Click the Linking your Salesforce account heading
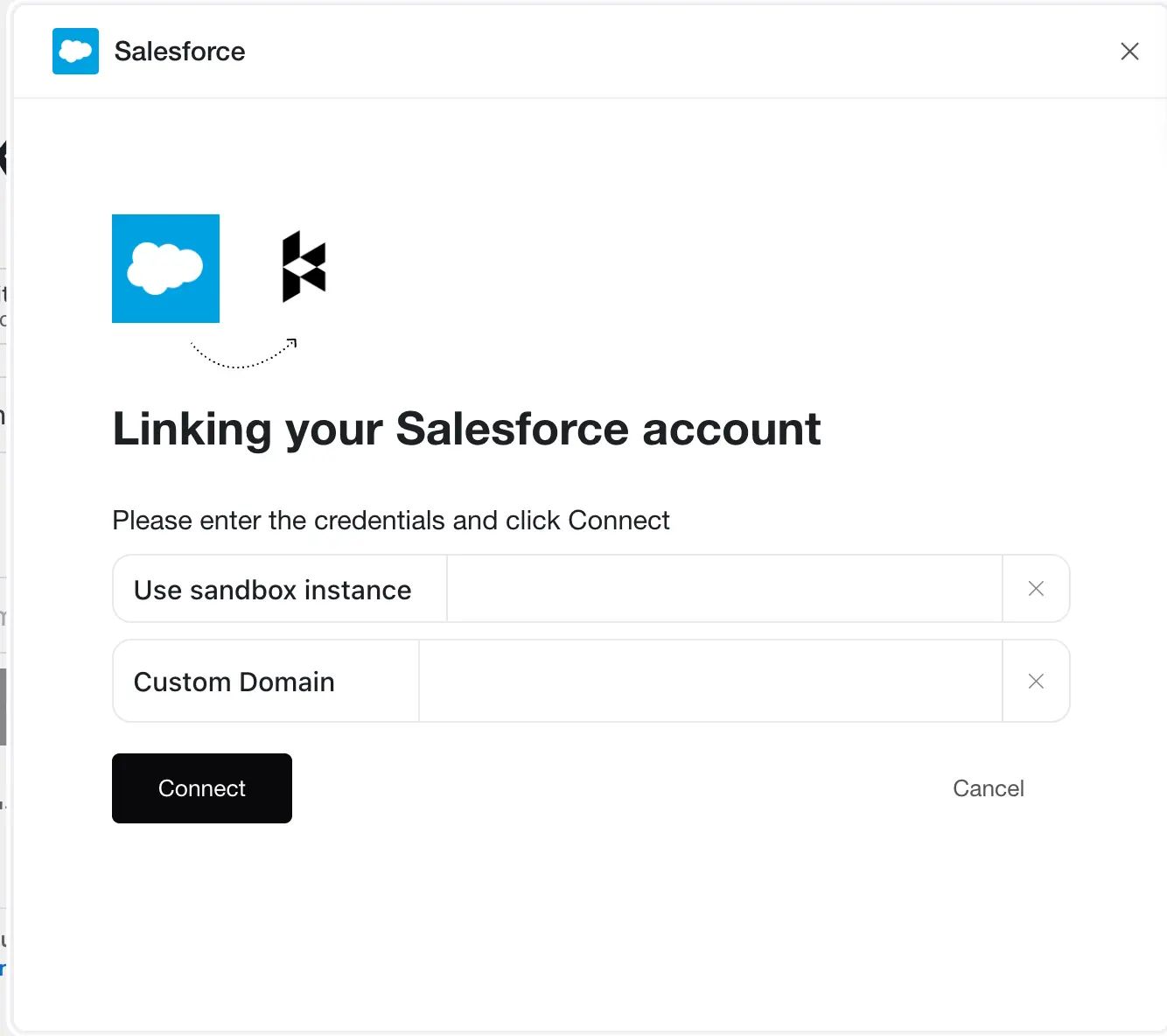The image size is (1167, 1036). tap(466, 430)
